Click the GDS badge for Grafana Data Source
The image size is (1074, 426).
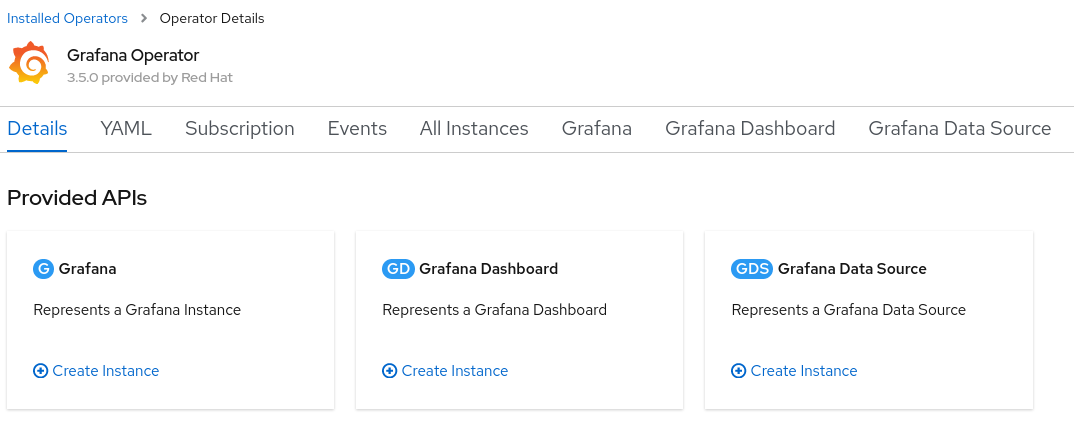coord(752,268)
